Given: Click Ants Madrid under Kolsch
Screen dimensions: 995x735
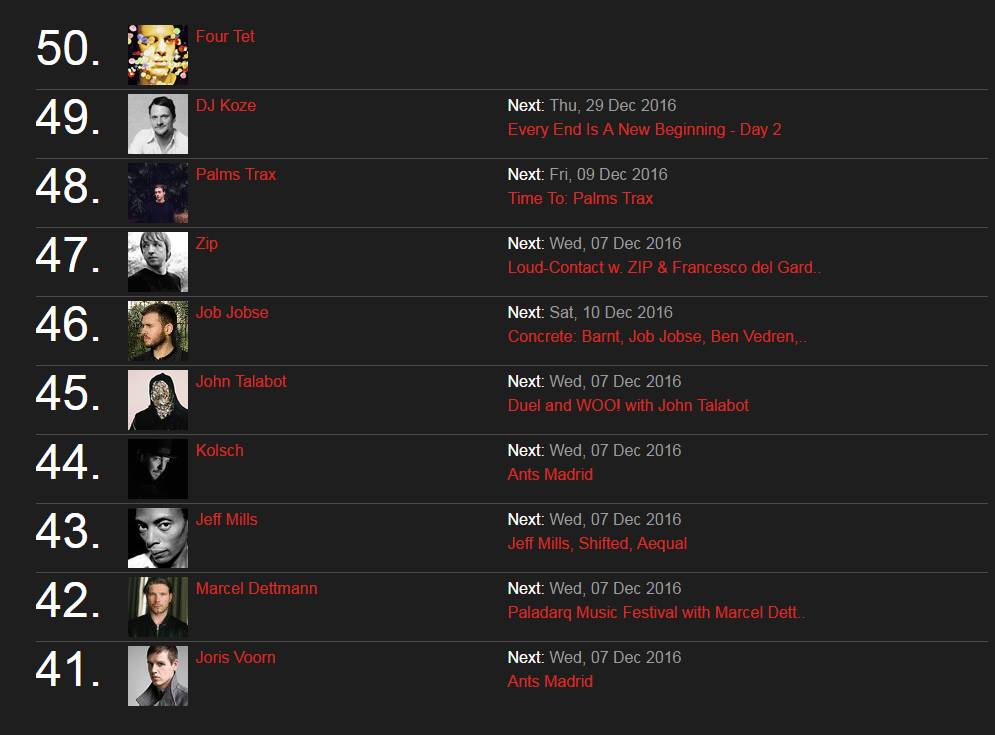Looking at the screenshot, I should pyautogui.click(x=550, y=475).
